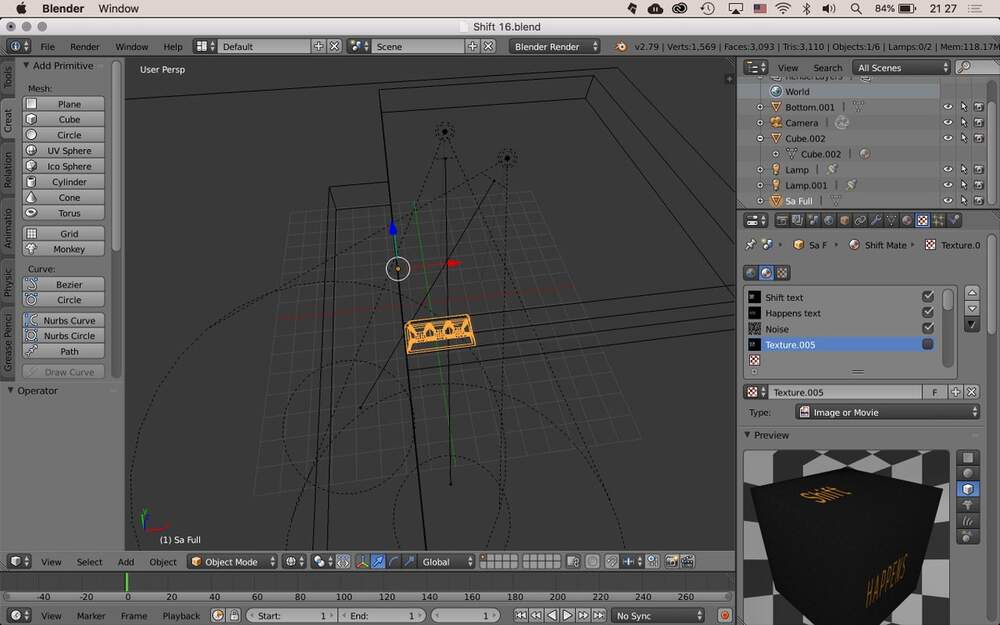Add a Nurbs Circle curve

tap(63, 335)
